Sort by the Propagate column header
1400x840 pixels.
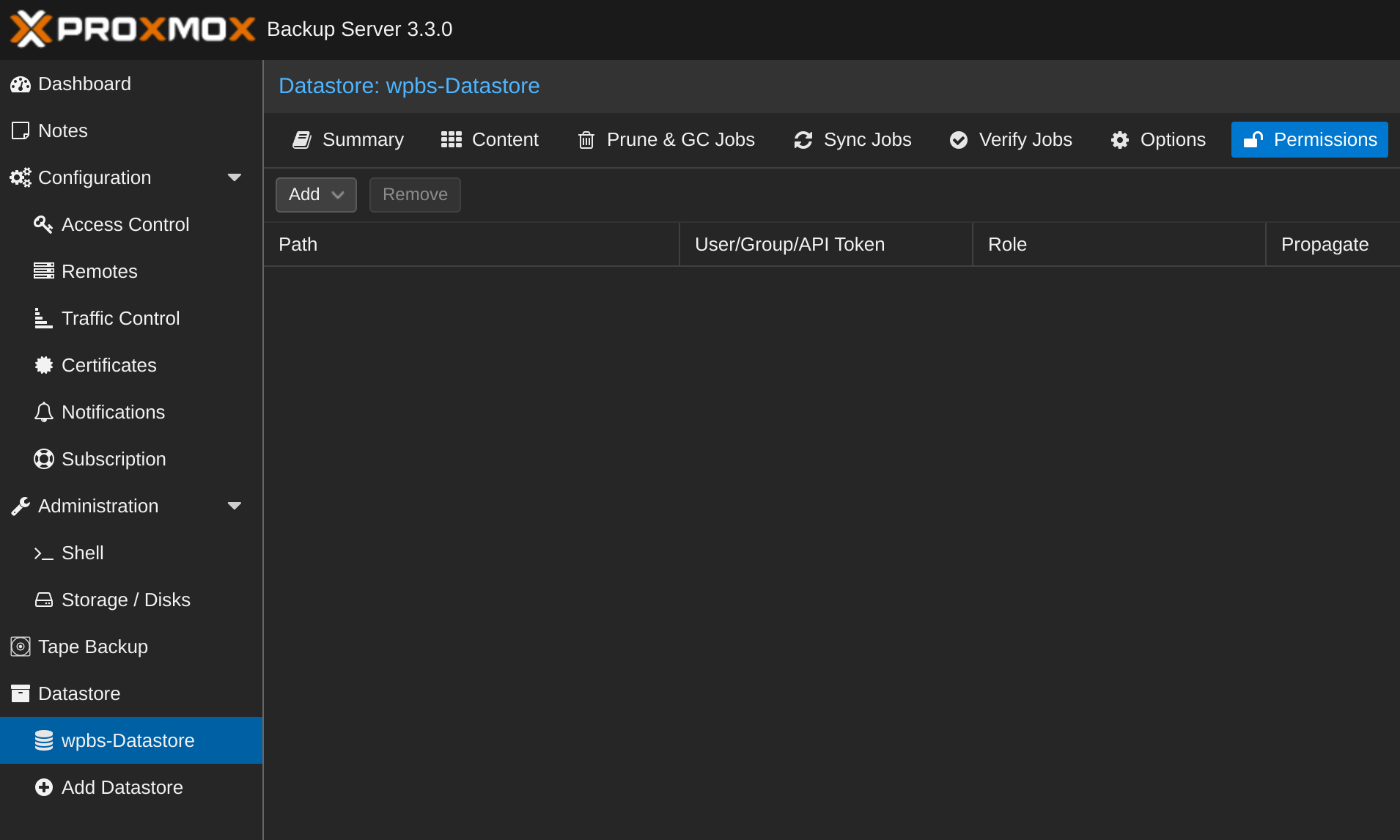point(1333,244)
